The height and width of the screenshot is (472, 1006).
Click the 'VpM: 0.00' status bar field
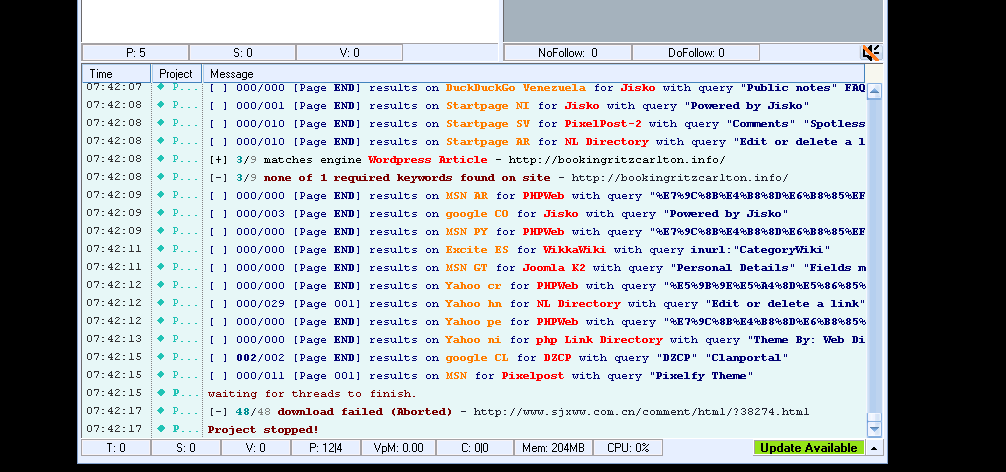click(398, 448)
